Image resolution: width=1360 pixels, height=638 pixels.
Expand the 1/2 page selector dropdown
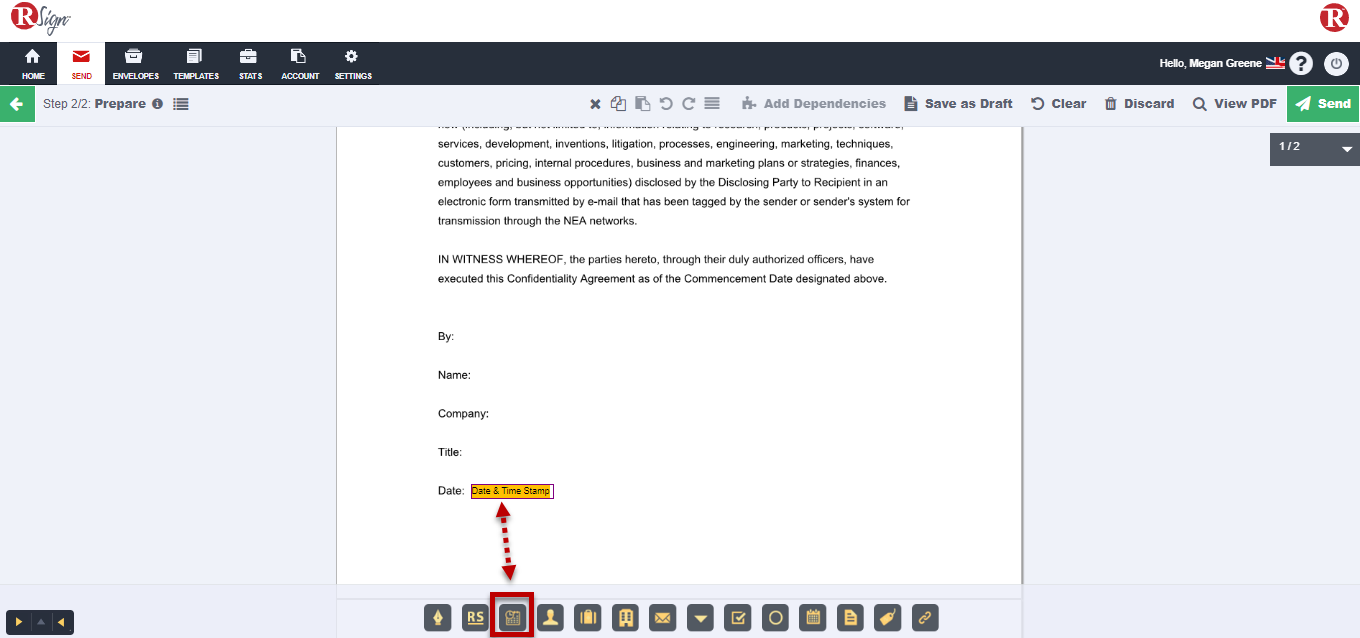click(x=1346, y=149)
